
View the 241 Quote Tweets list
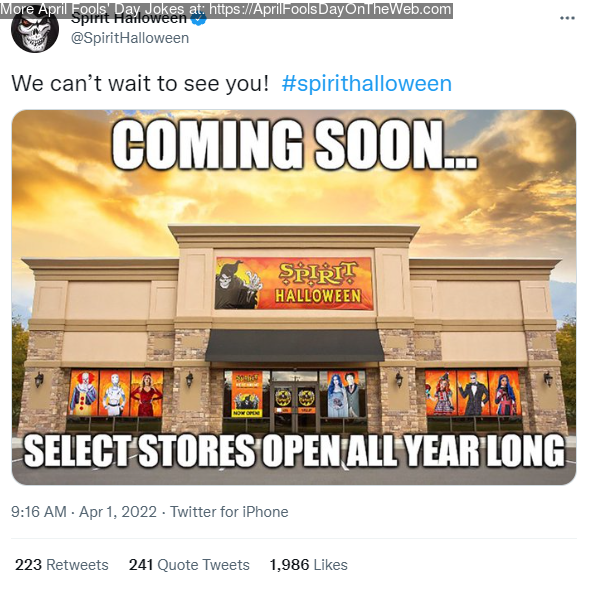[189, 565]
